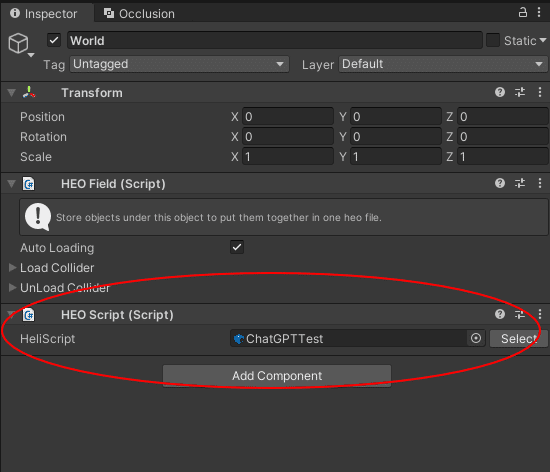
Task: Click the Scale Z value field
Action: coord(503,157)
